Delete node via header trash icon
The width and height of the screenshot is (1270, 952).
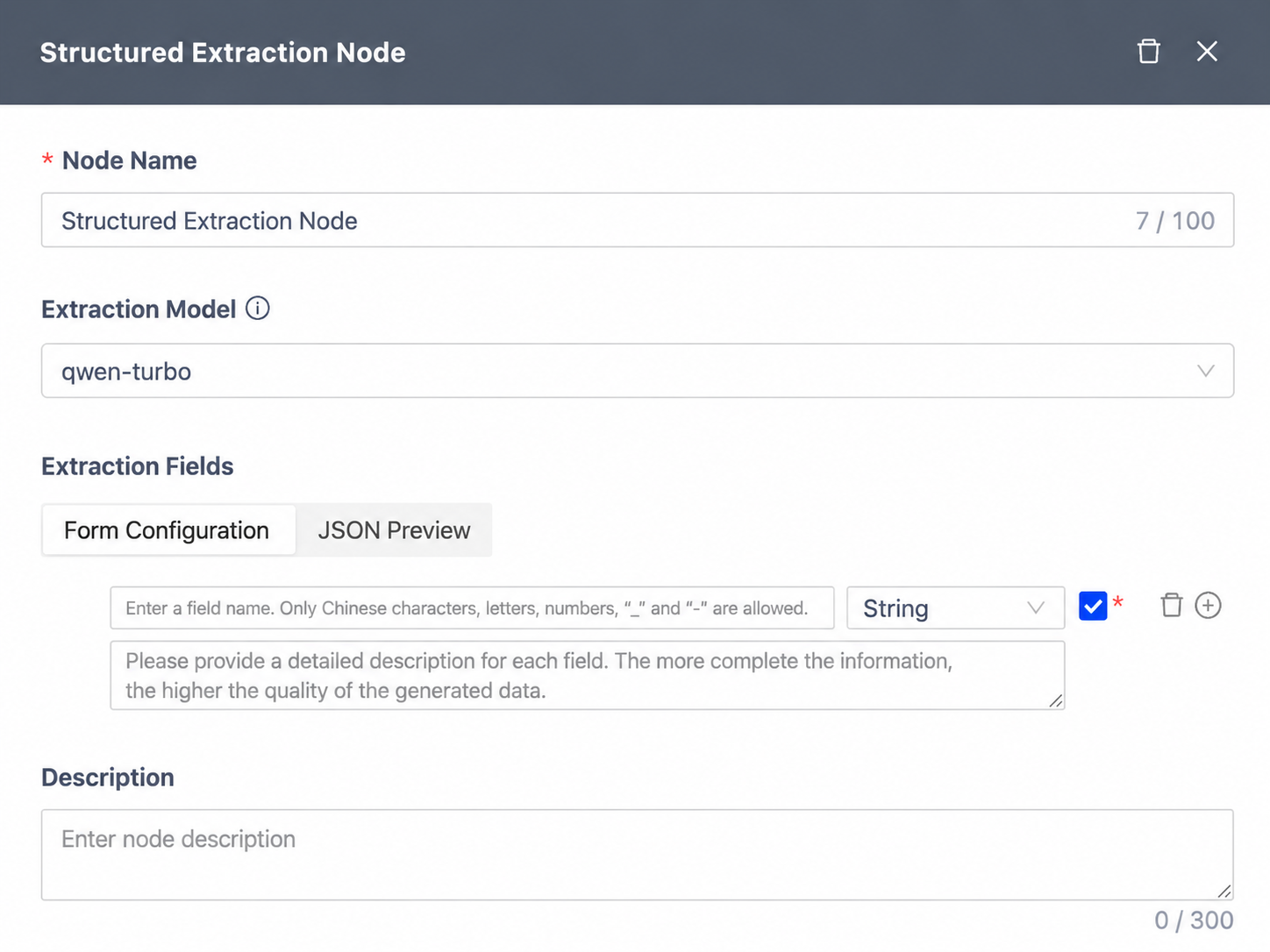click(1148, 52)
